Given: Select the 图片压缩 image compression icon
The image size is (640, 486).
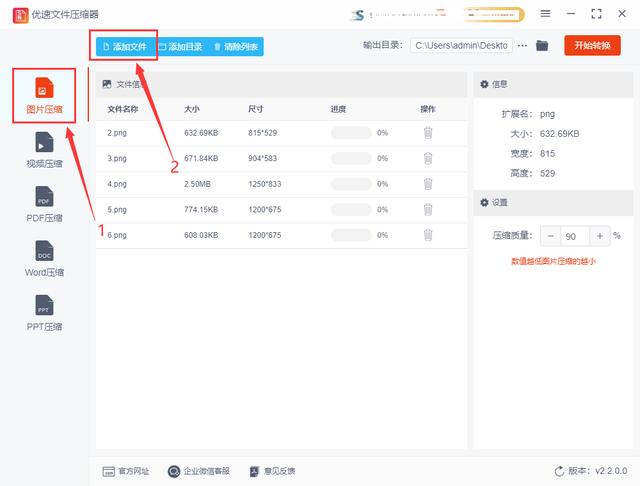Looking at the screenshot, I should tap(44, 88).
